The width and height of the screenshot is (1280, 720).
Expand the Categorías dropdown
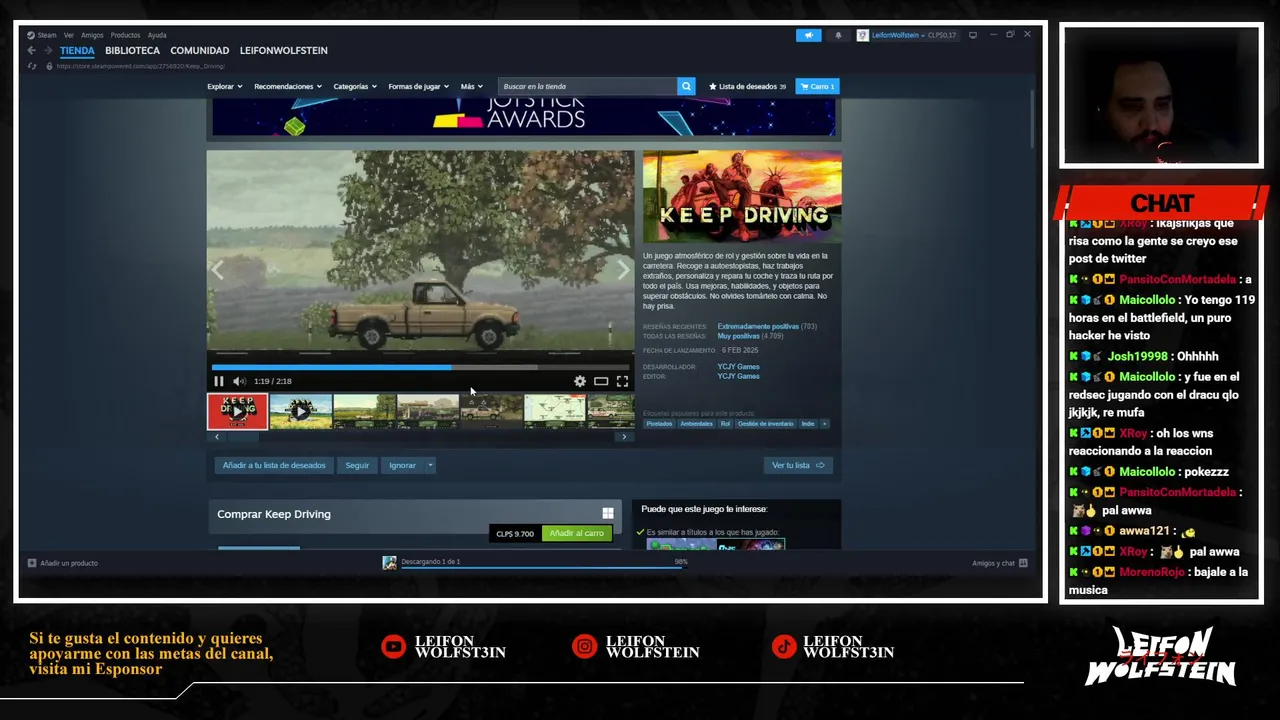point(355,86)
